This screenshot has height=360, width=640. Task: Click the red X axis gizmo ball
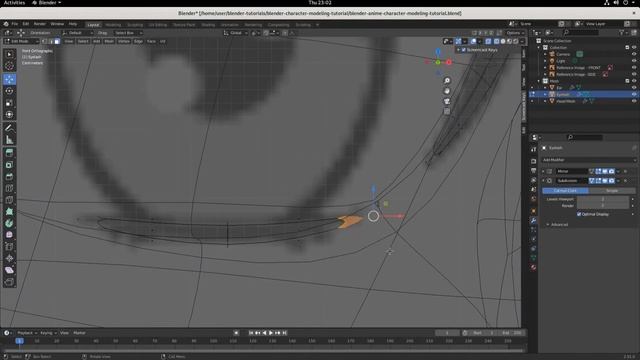click(x=449, y=62)
